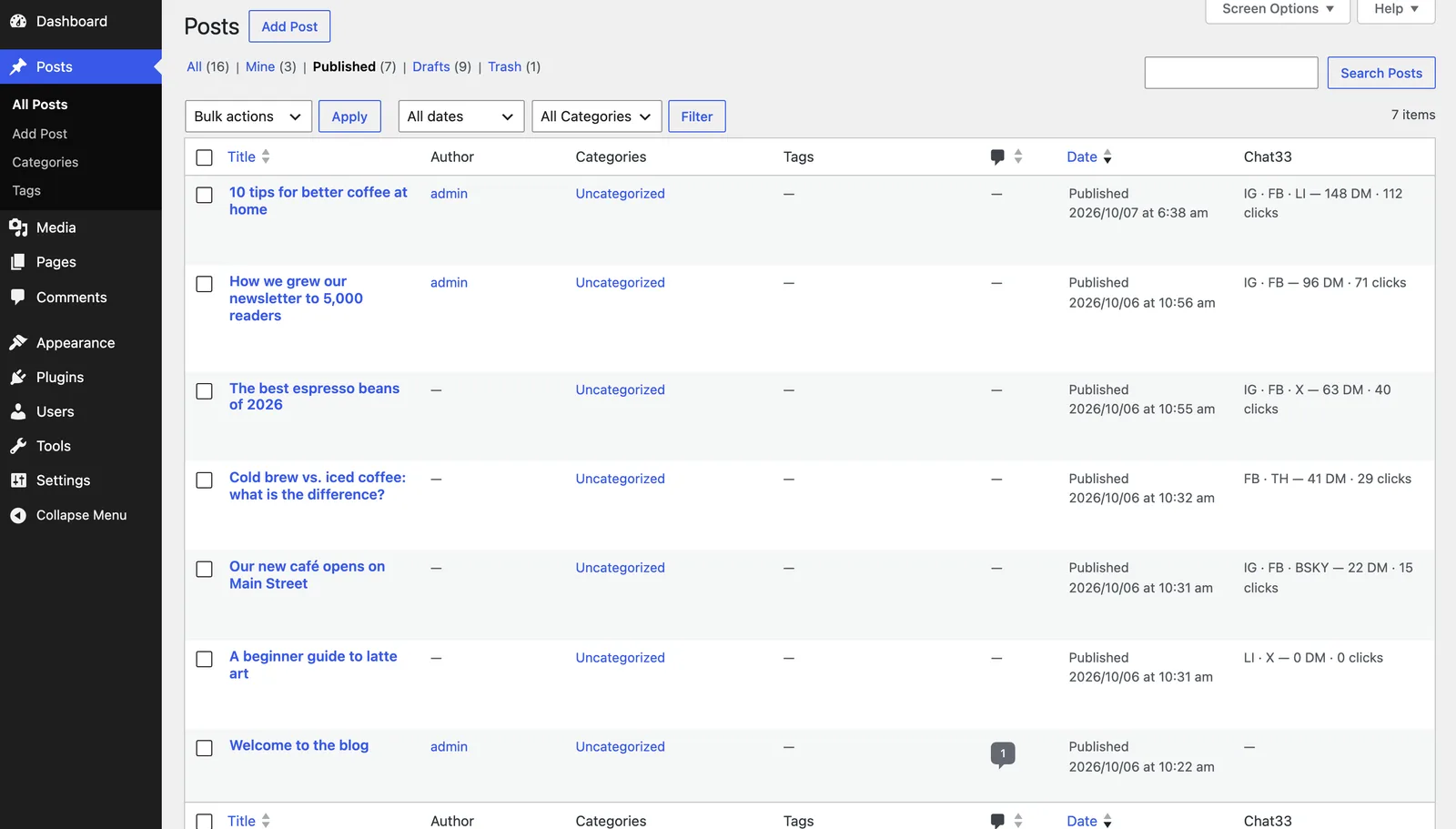Open Tags submenu item in sidebar

[x=26, y=190]
